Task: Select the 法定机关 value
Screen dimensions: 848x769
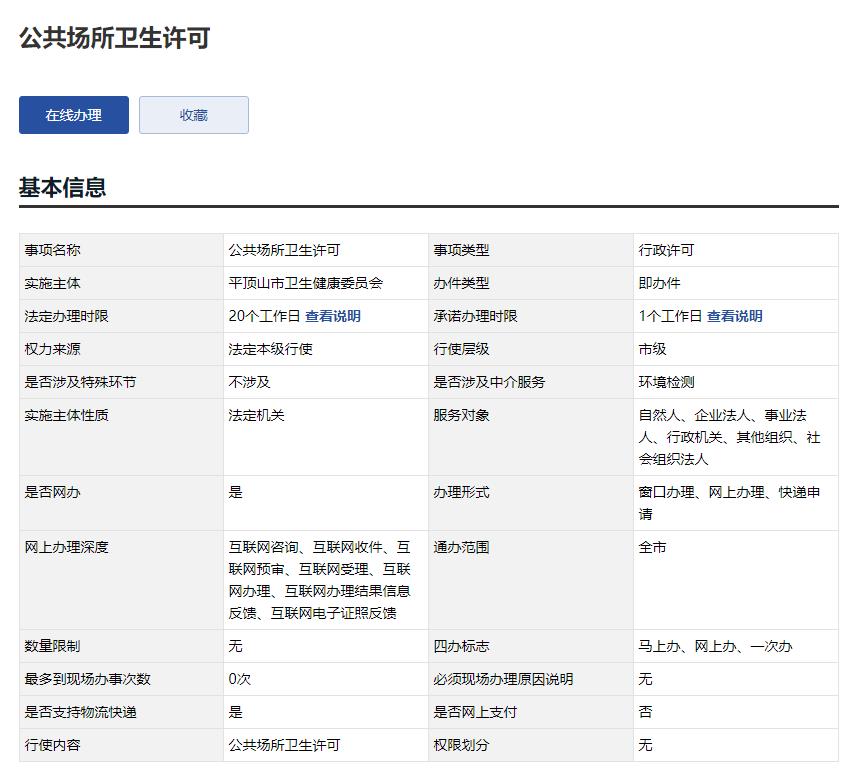Action: [256, 415]
